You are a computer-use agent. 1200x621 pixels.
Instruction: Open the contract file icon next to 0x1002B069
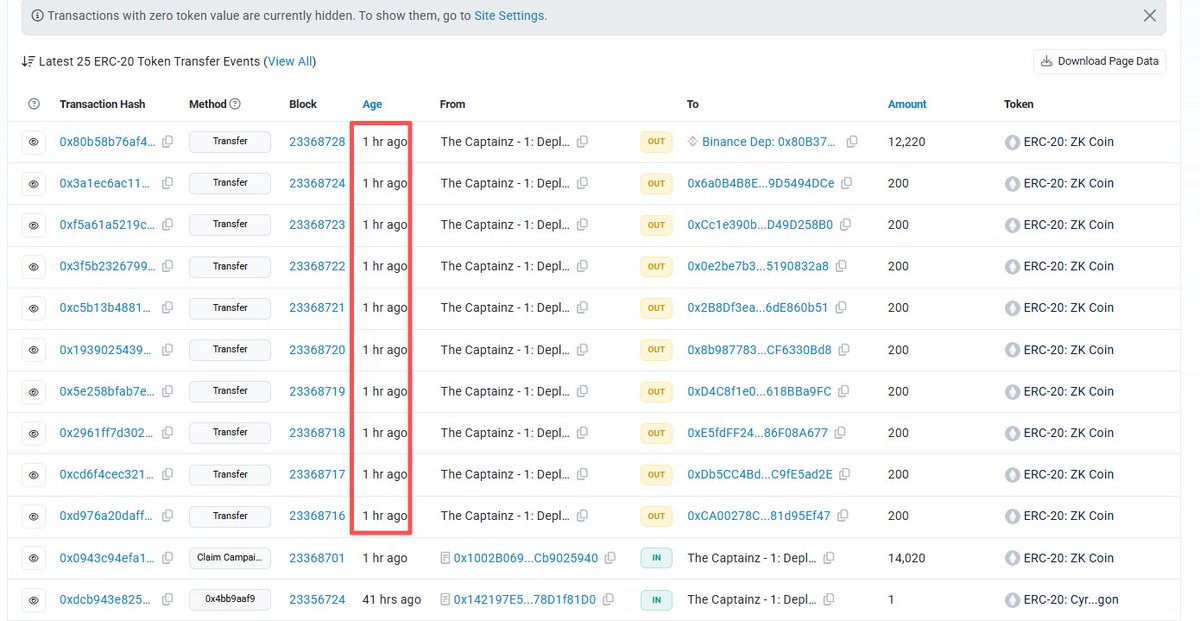click(444, 557)
